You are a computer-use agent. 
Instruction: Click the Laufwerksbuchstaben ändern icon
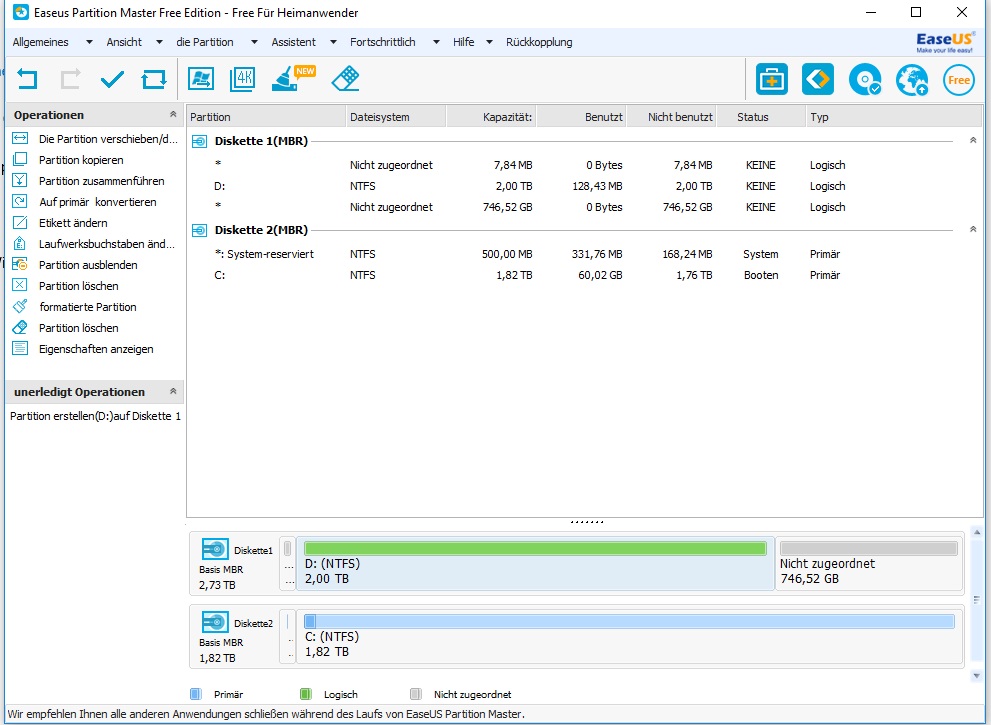(20, 243)
